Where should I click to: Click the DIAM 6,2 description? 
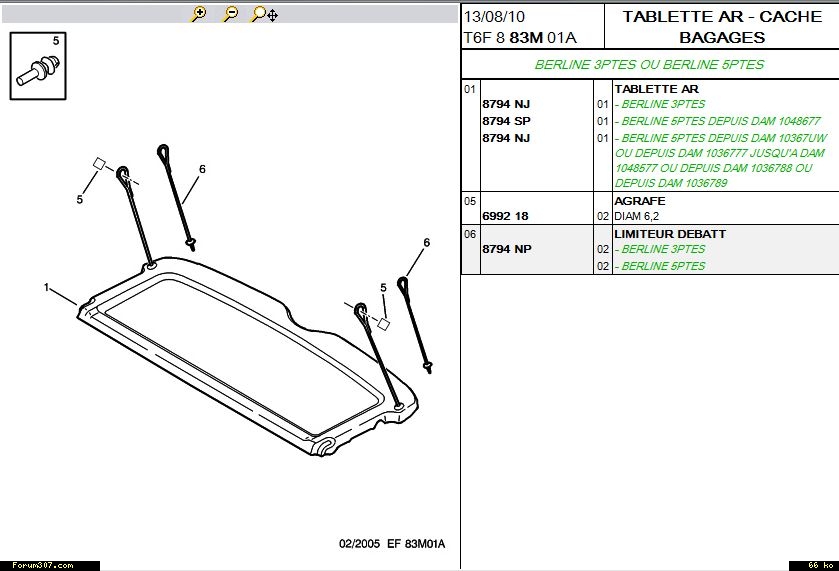[x=637, y=216]
